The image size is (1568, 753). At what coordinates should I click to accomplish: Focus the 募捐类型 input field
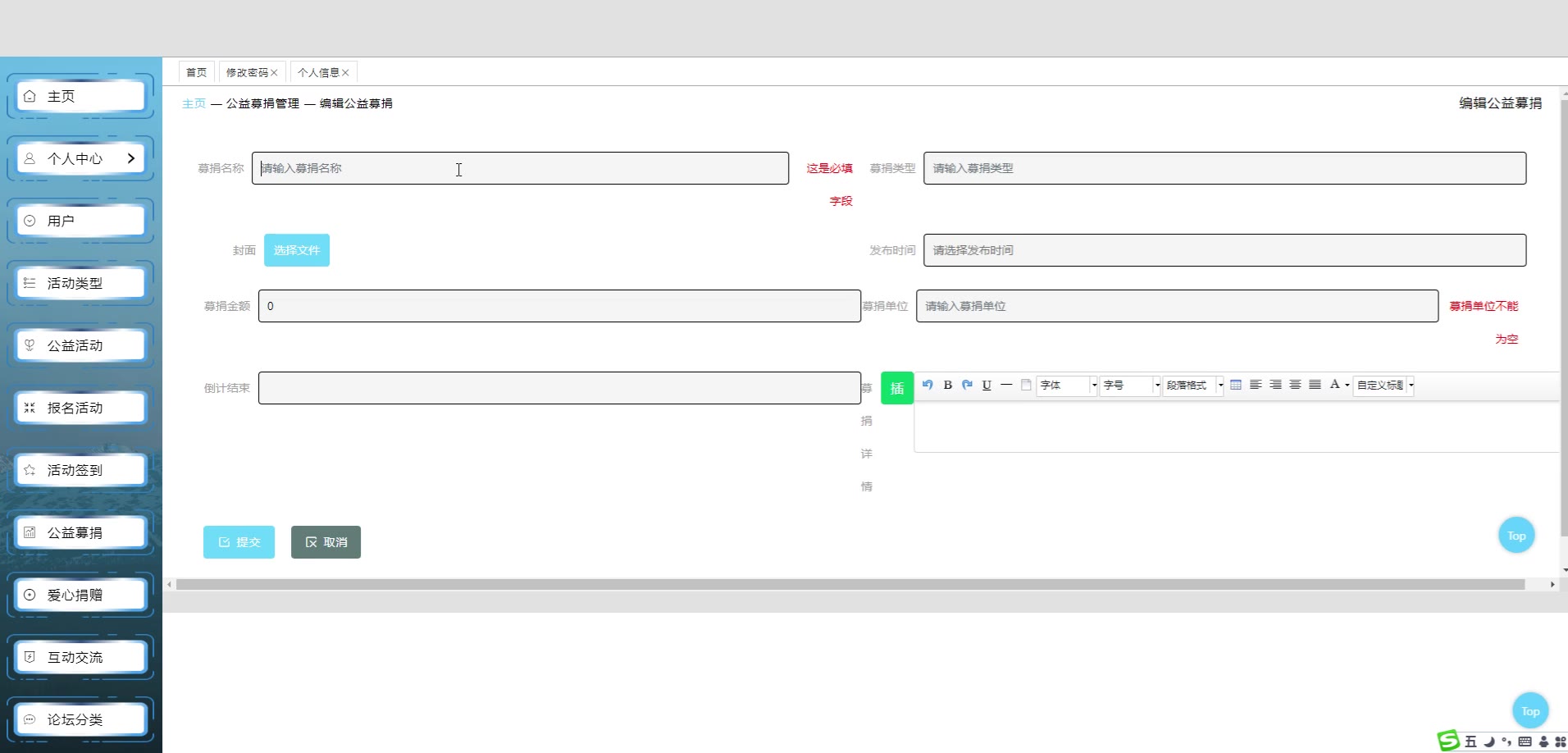click(1224, 168)
